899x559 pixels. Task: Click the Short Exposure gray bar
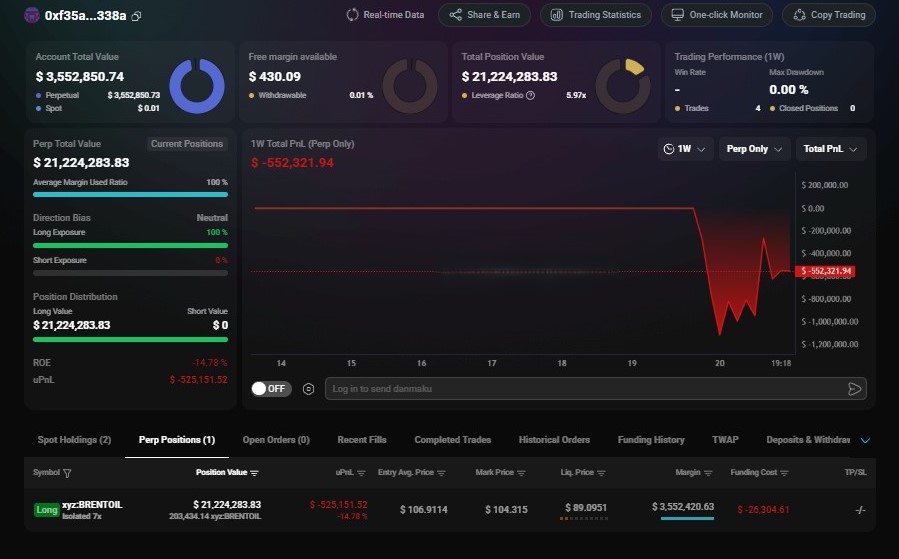(130, 273)
